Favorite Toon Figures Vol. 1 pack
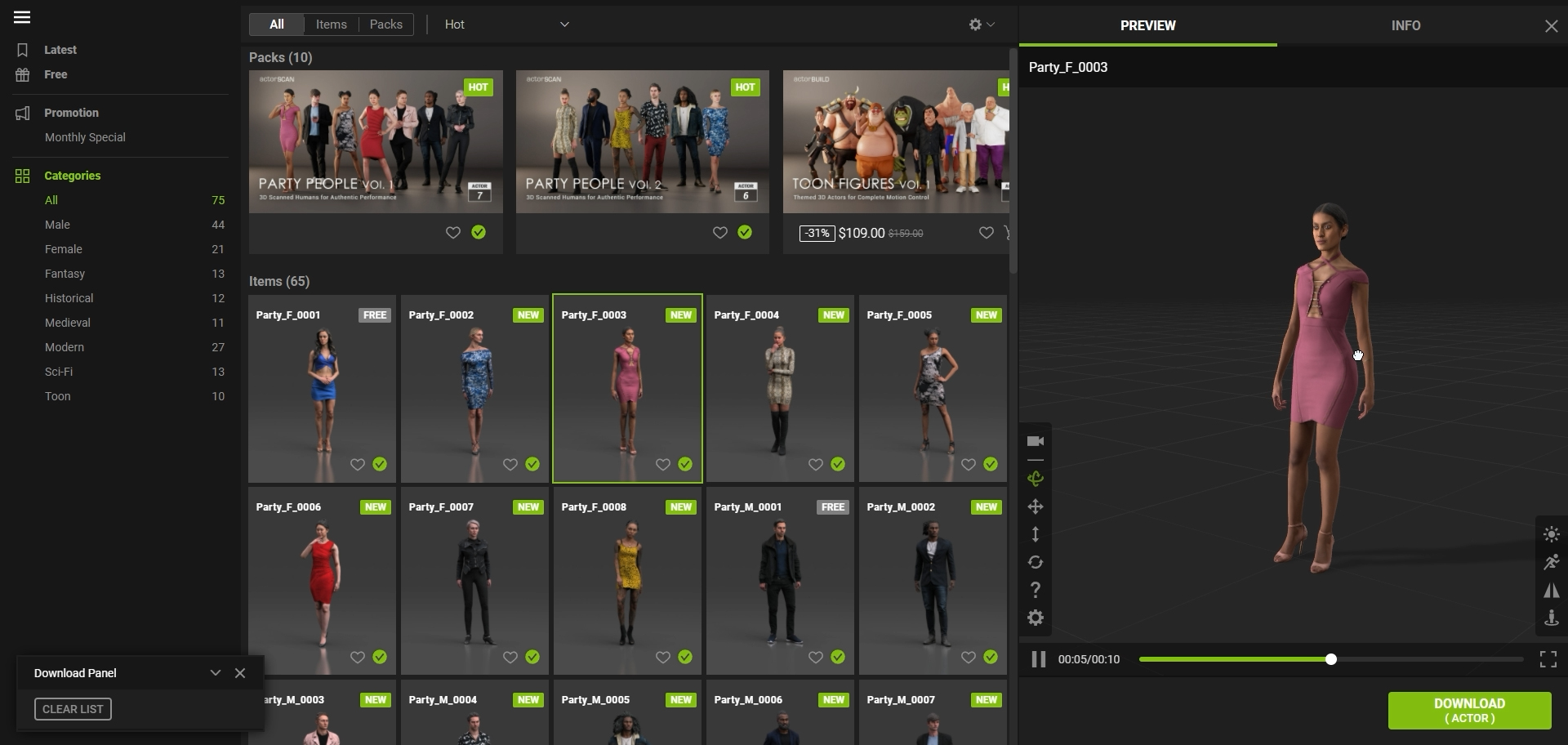Screen dimensions: 1568x745 coord(987,233)
